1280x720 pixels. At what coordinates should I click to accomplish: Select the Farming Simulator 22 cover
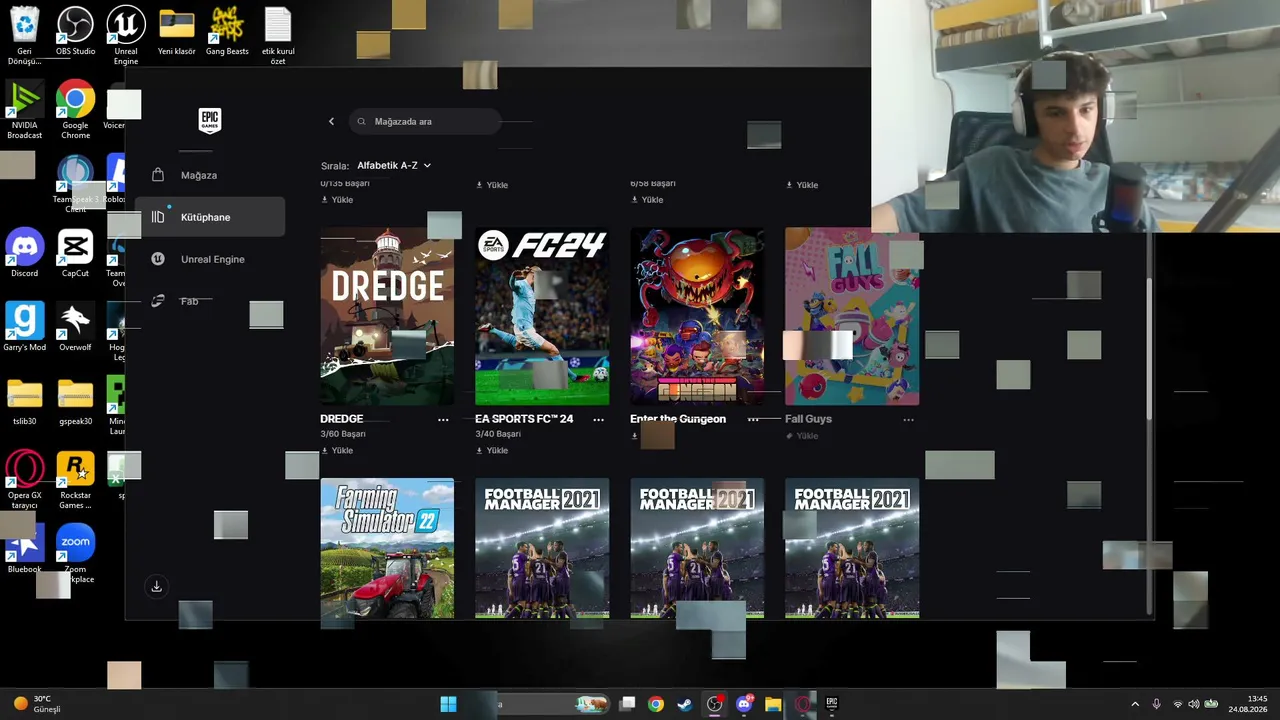[387, 548]
